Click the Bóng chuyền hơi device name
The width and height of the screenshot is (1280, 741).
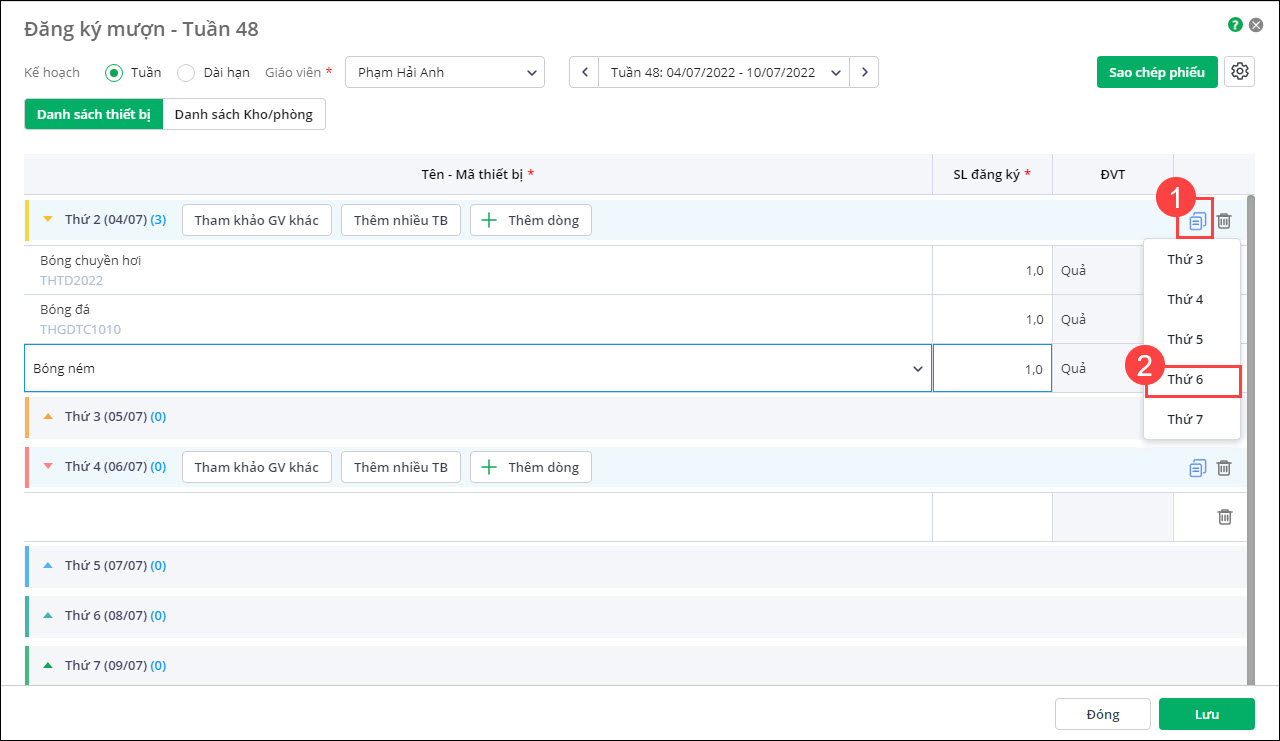(91, 261)
